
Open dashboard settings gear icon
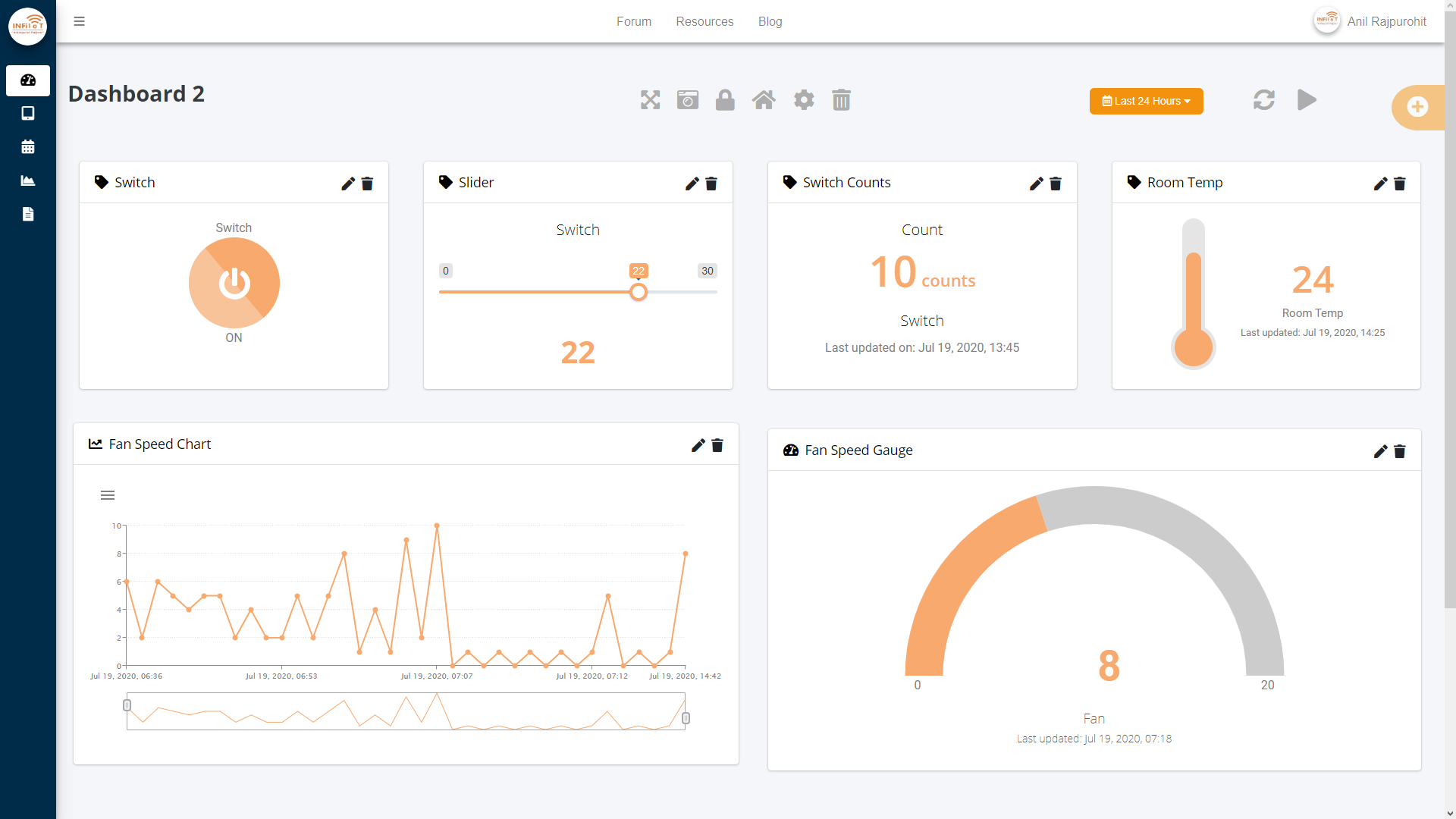click(804, 100)
